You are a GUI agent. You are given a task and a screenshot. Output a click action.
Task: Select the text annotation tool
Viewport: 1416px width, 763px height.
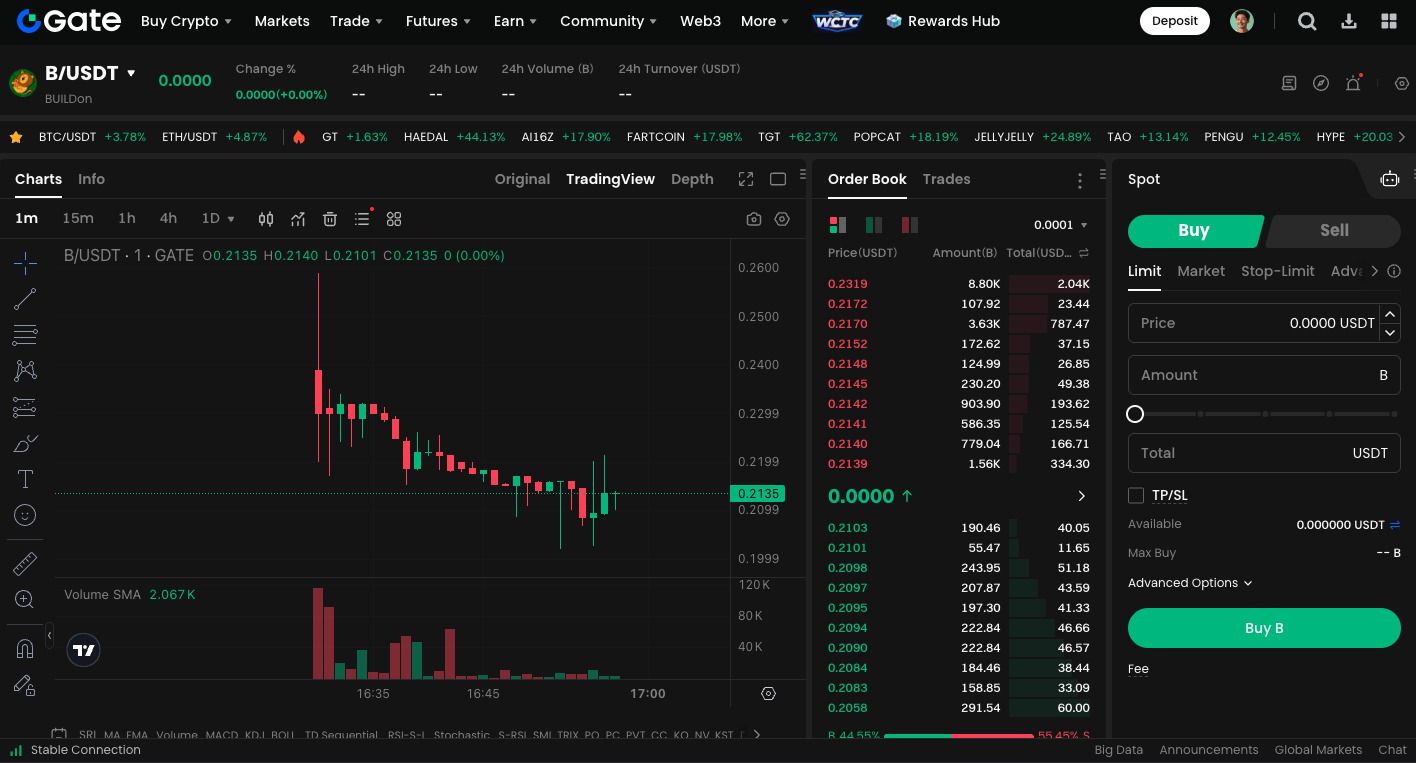pyautogui.click(x=24, y=479)
